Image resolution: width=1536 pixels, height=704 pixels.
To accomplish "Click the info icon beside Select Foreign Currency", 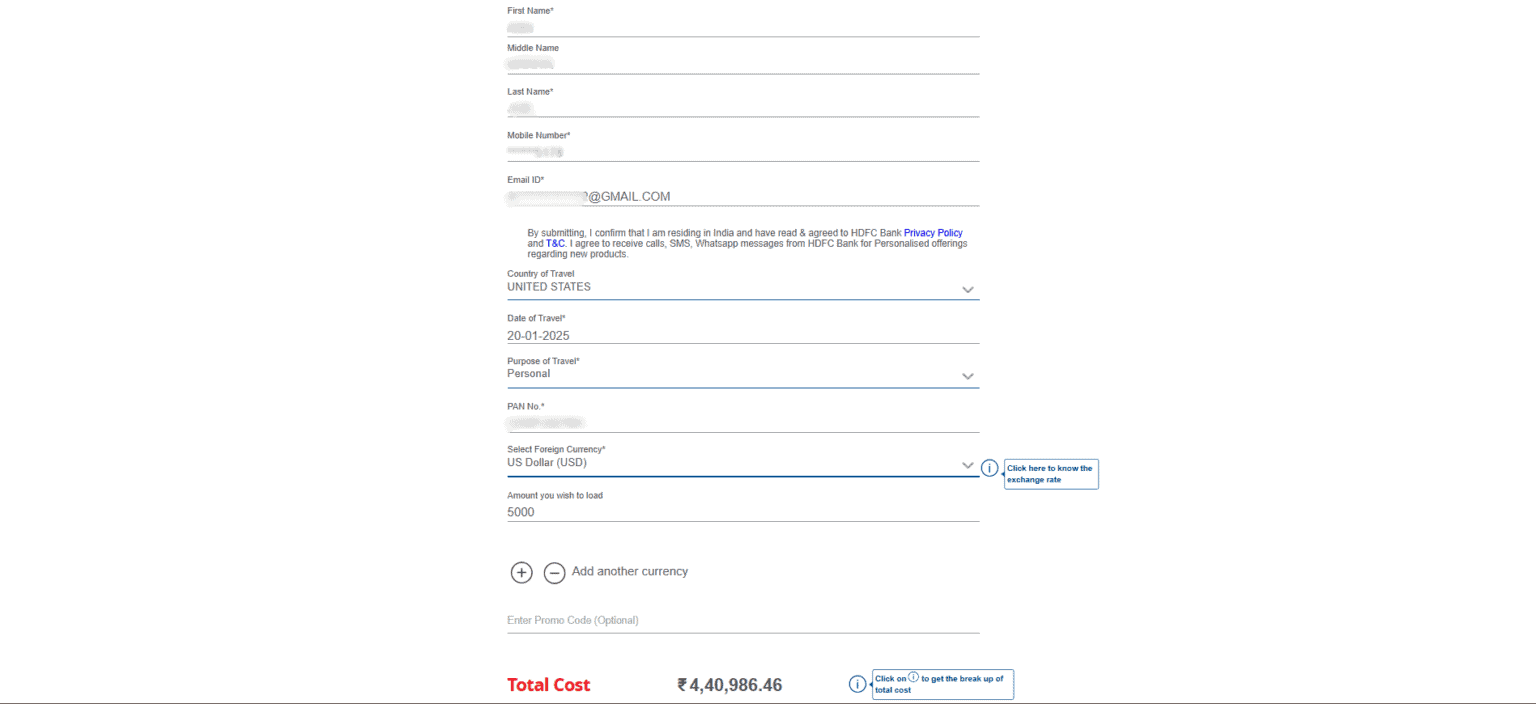I will coord(989,466).
